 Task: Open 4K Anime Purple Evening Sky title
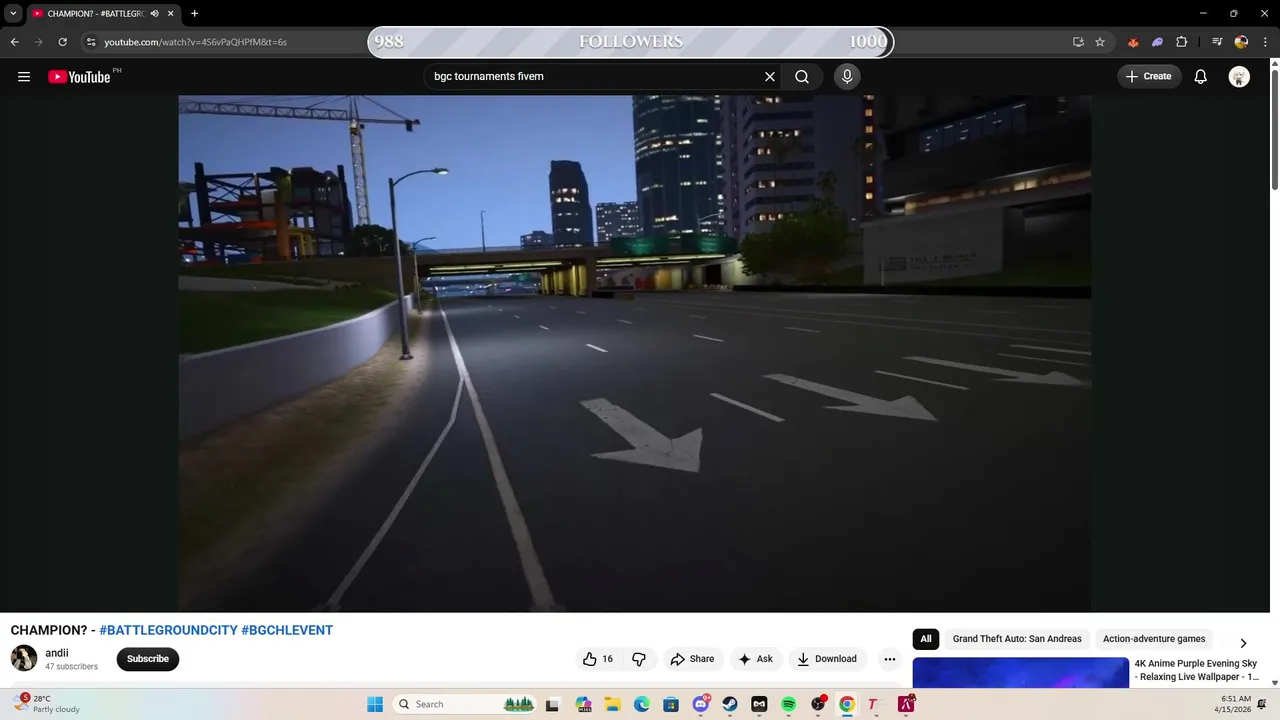(x=1196, y=670)
